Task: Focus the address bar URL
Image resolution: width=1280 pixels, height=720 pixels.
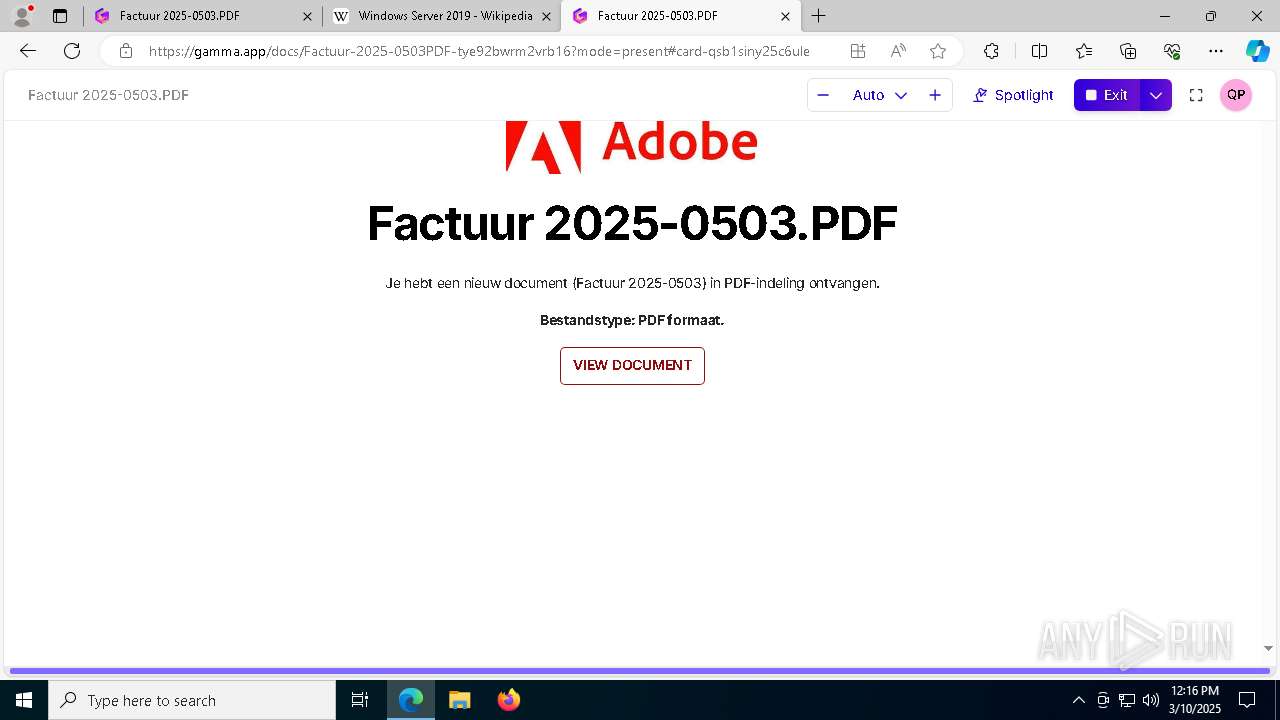Action: (x=480, y=51)
